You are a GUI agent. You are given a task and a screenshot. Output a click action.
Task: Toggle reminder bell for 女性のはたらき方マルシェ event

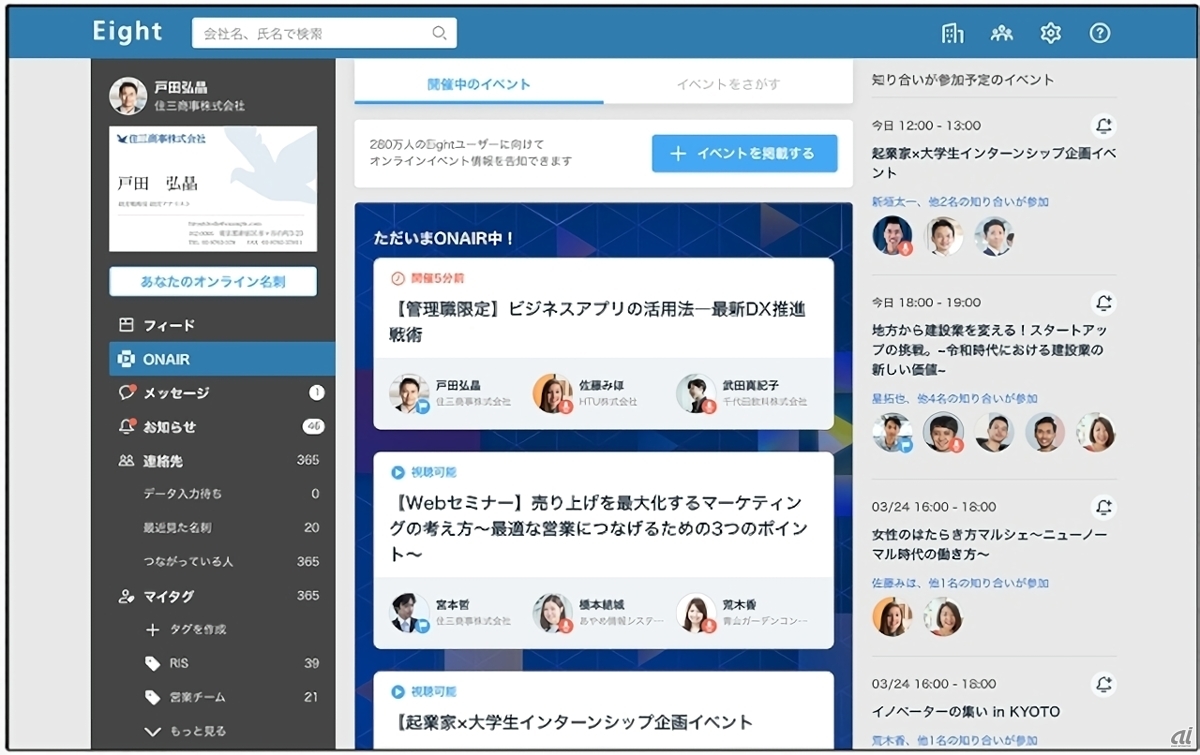(x=1103, y=508)
